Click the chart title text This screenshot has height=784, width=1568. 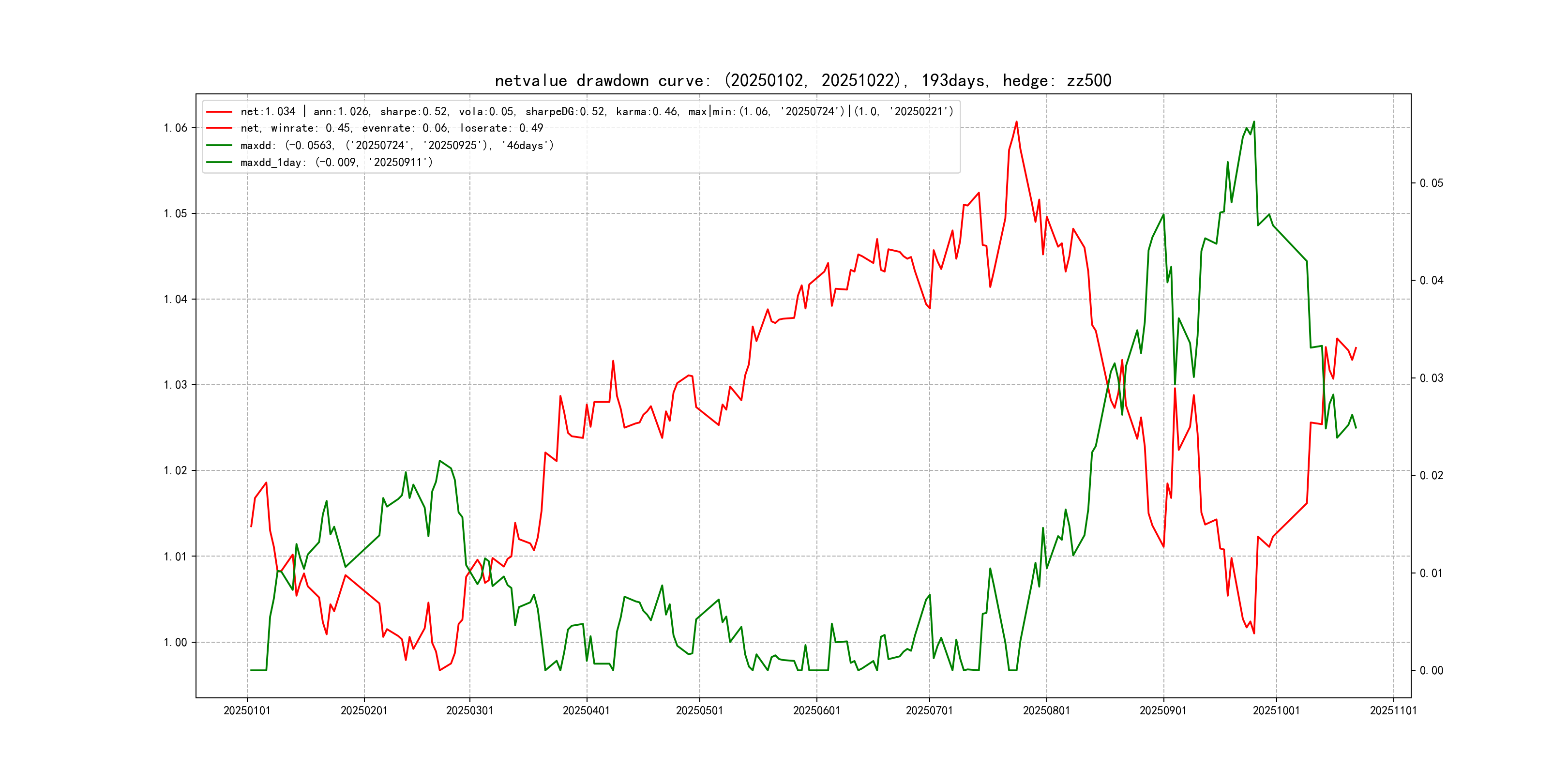pyautogui.click(x=803, y=80)
